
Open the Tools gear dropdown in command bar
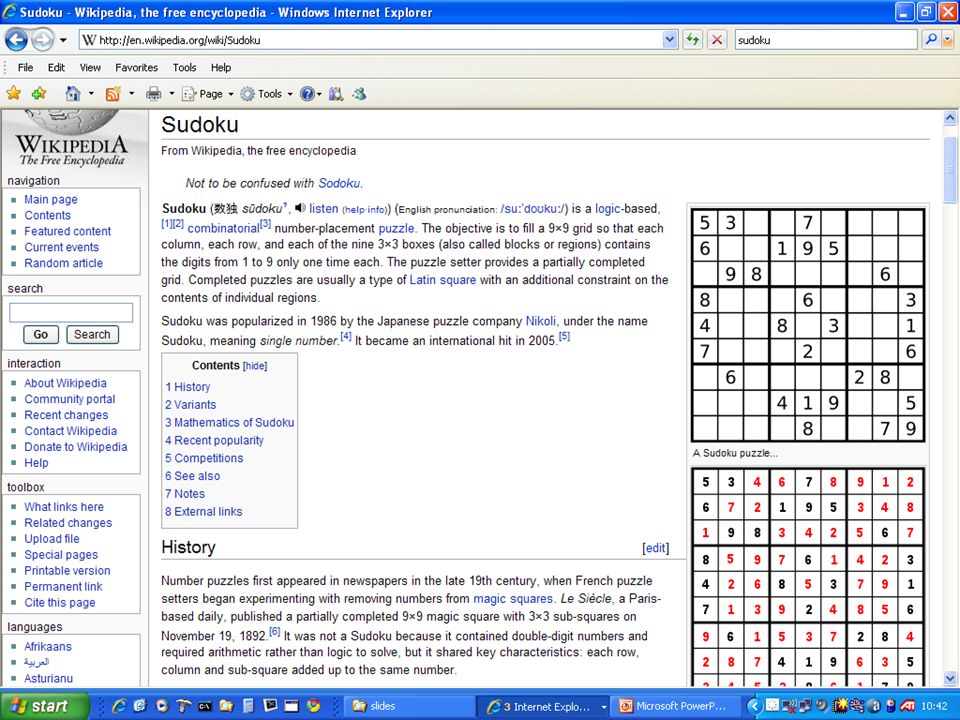point(266,94)
